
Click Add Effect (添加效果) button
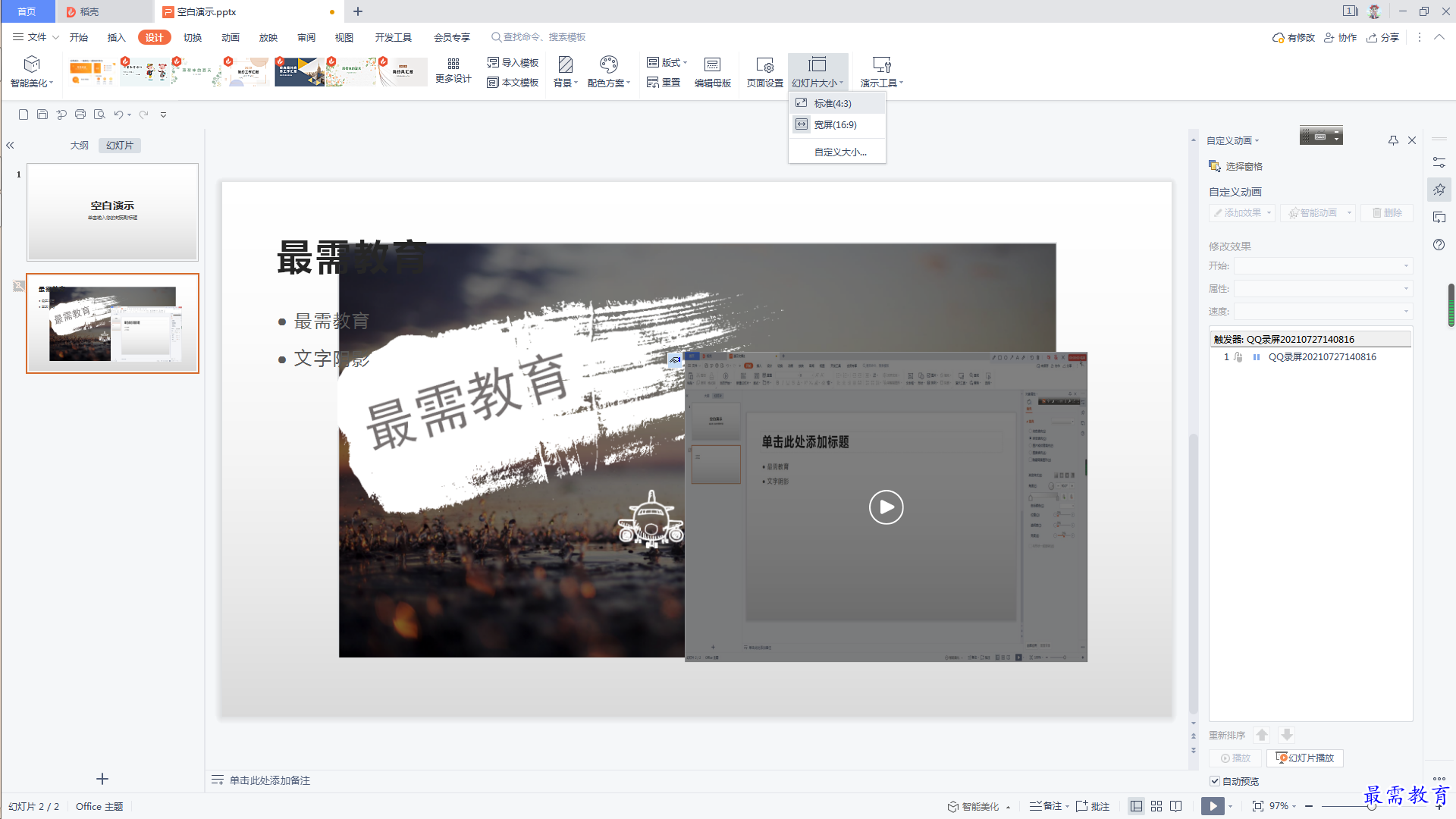tap(1242, 213)
